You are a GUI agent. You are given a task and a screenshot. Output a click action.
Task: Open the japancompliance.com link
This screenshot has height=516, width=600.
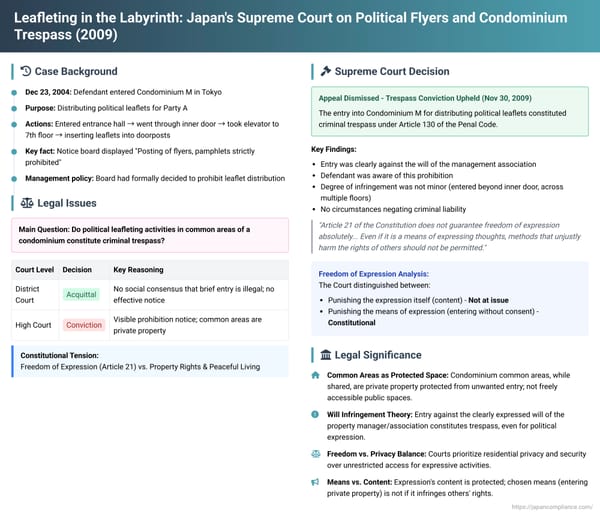click(x=546, y=507)
